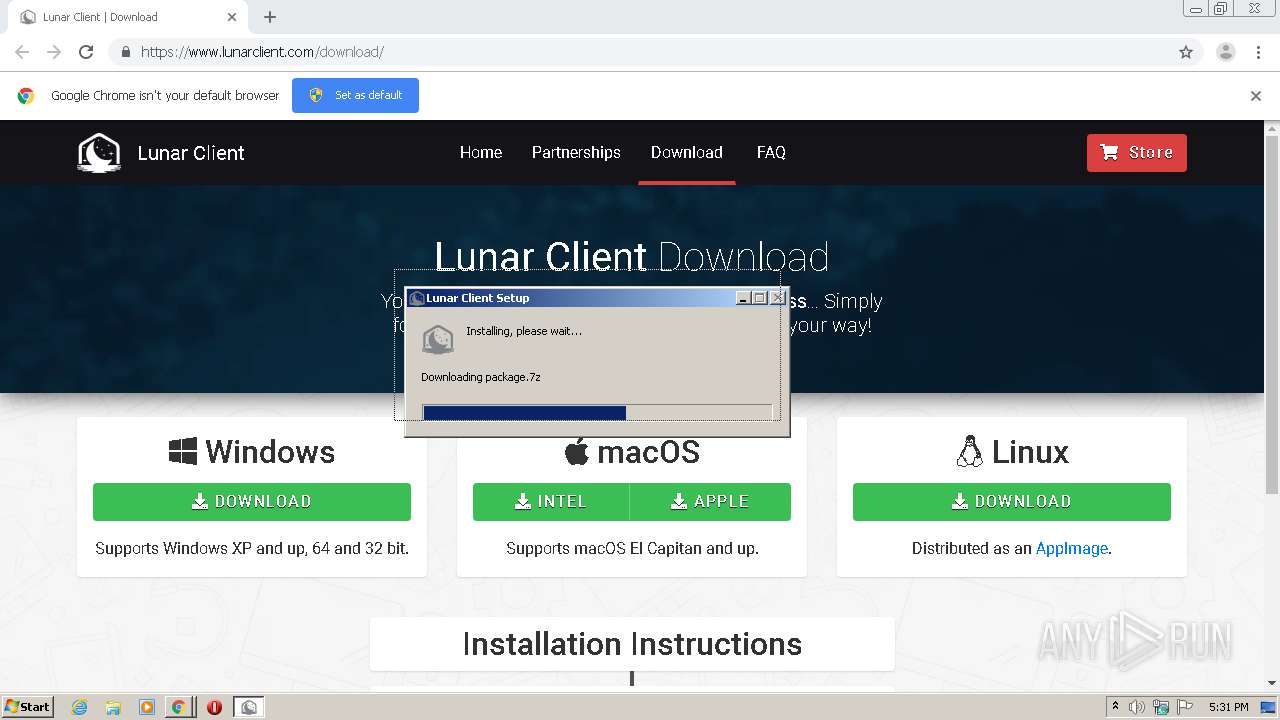Click the 'Downloading package.7z' status text
This screenshot has height=720, width=1280.
coord(481,377)
